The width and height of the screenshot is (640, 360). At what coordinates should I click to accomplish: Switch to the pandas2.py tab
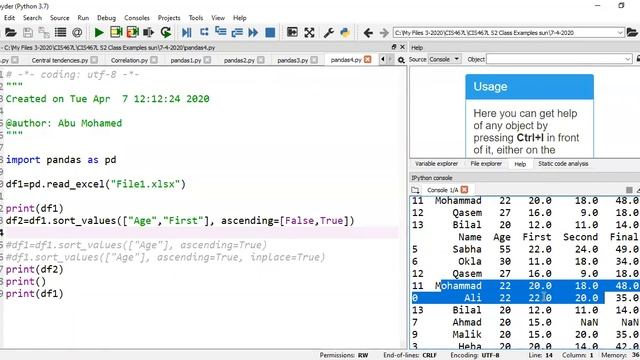click(x=239, y=60)
